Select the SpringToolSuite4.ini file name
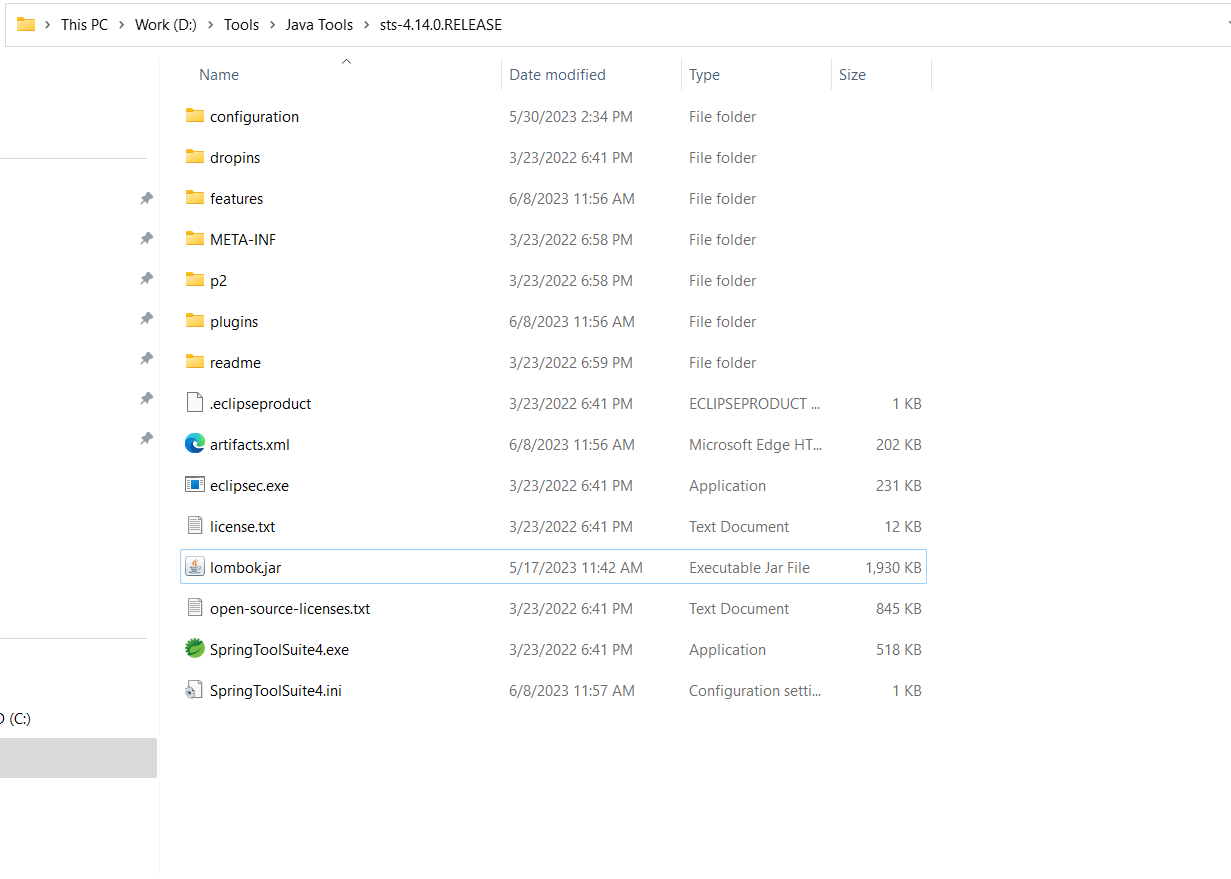The width and height of the screenshot is (1231, 879). pyautogui.click(x=276, y=691)
